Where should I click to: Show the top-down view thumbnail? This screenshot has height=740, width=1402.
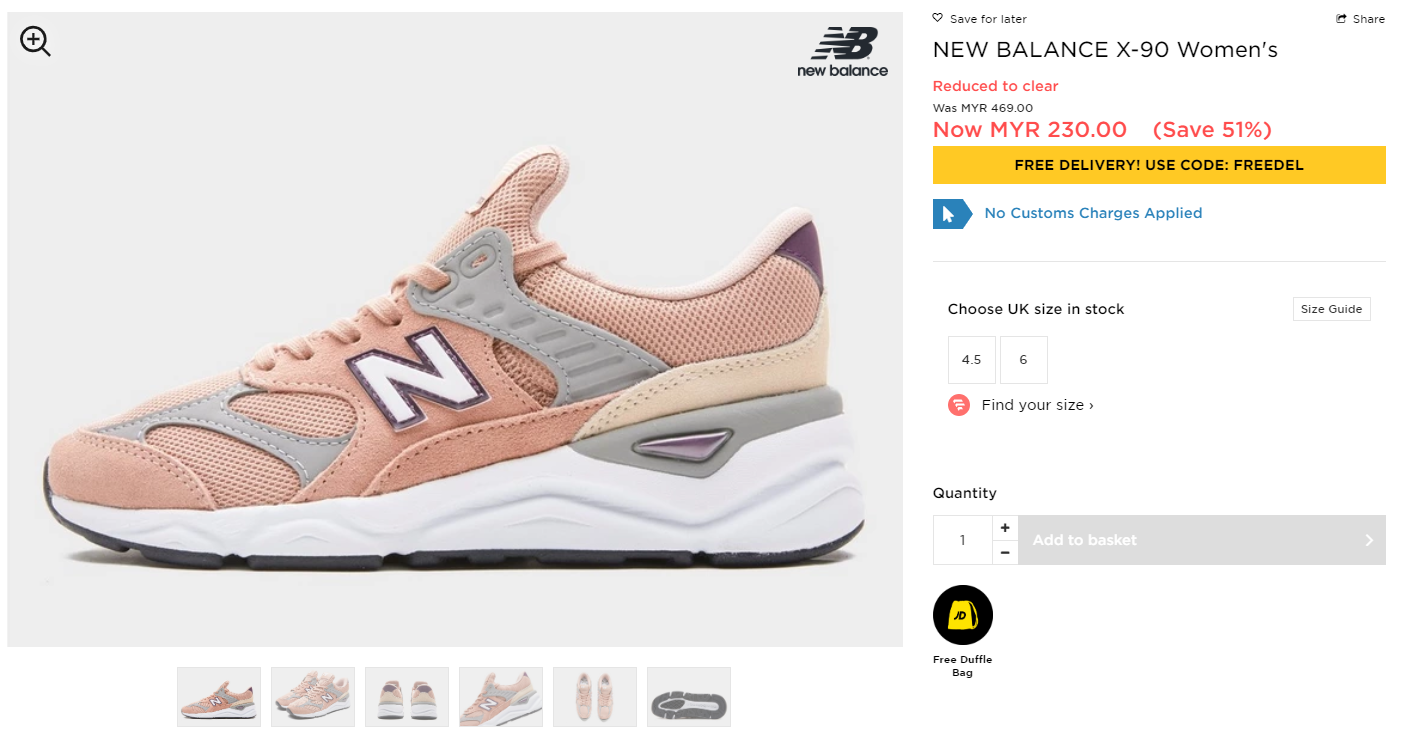[595, 697]
